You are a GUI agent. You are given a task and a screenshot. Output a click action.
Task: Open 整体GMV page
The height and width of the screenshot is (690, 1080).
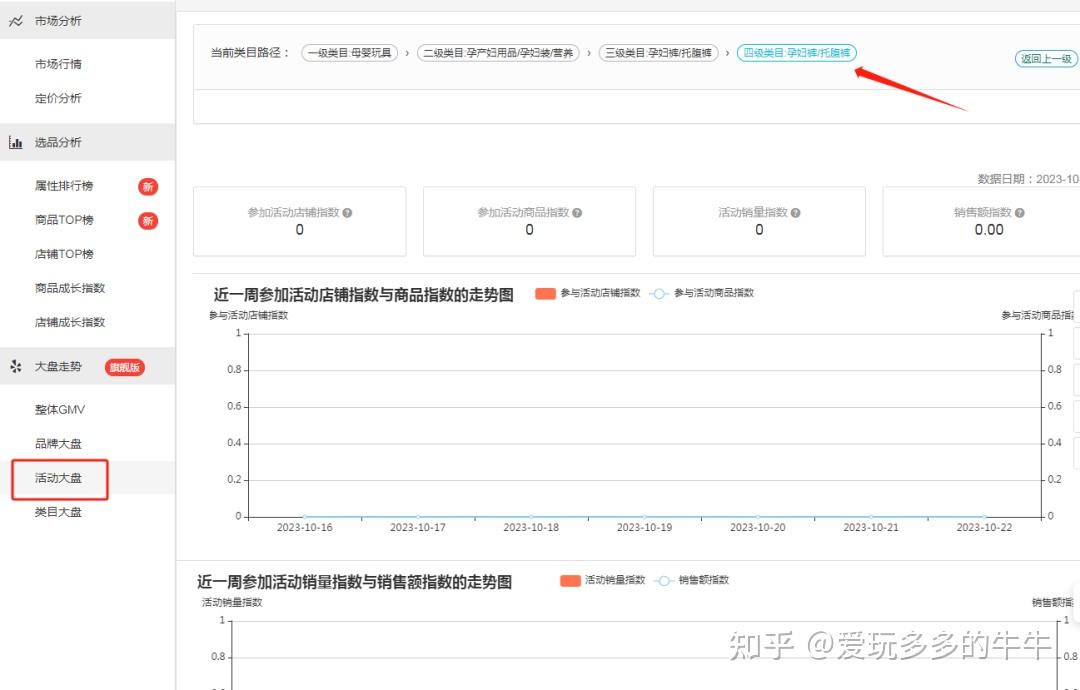coord(60,410)
